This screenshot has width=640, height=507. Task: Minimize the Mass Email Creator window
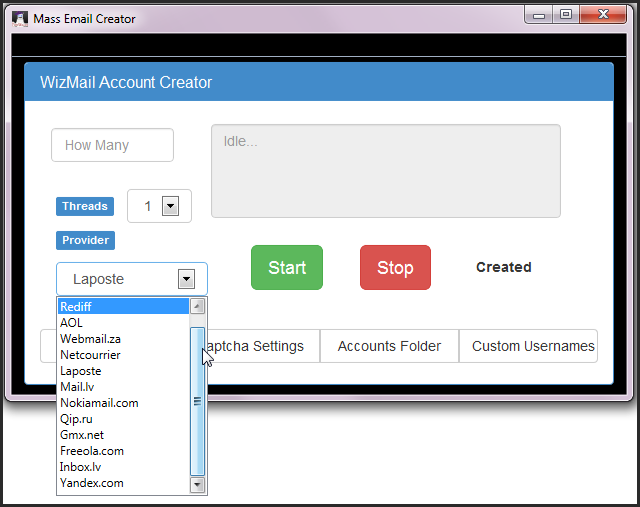(539, 15)
